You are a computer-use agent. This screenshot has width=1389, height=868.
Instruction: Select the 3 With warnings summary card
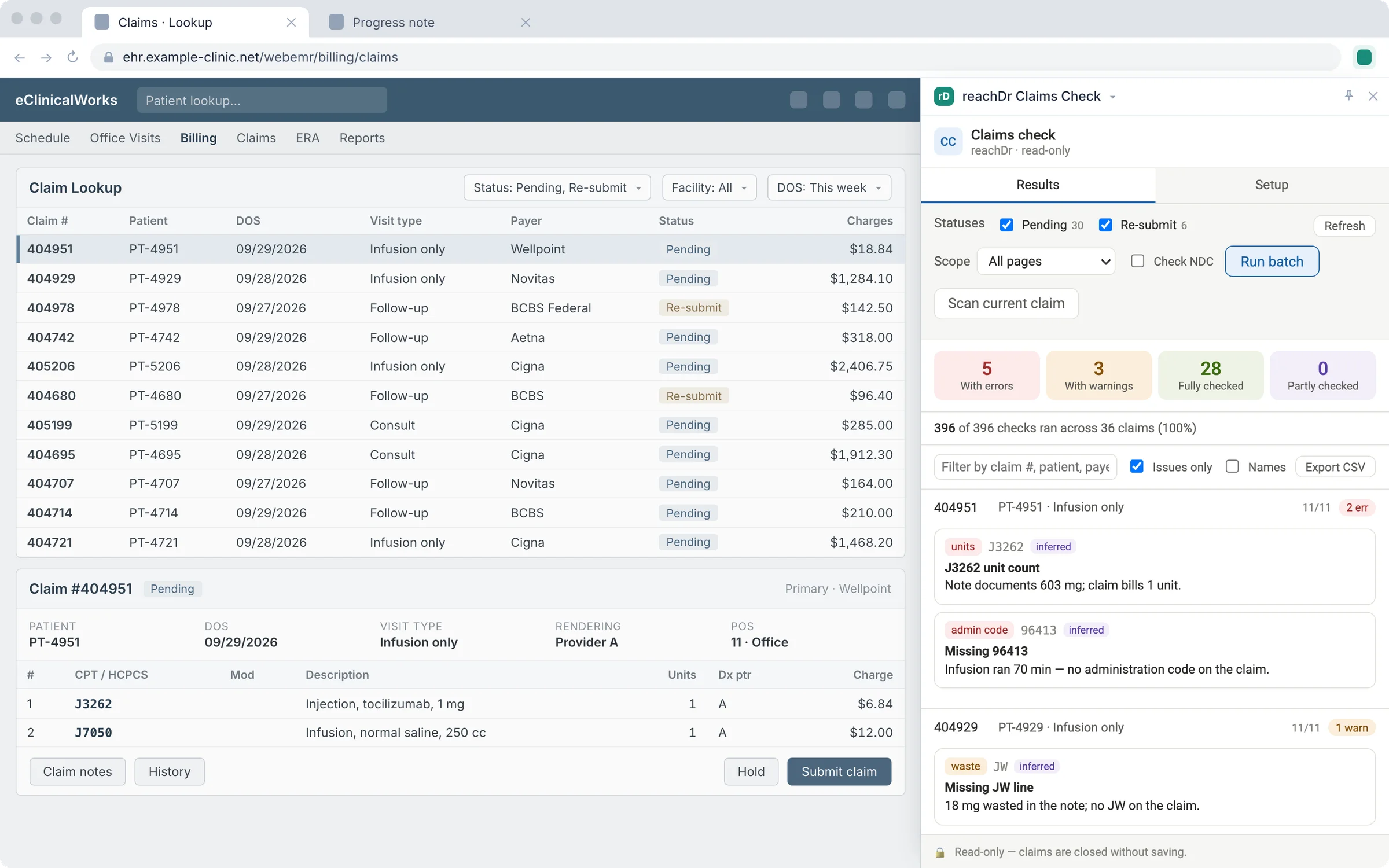[1098, 375]
